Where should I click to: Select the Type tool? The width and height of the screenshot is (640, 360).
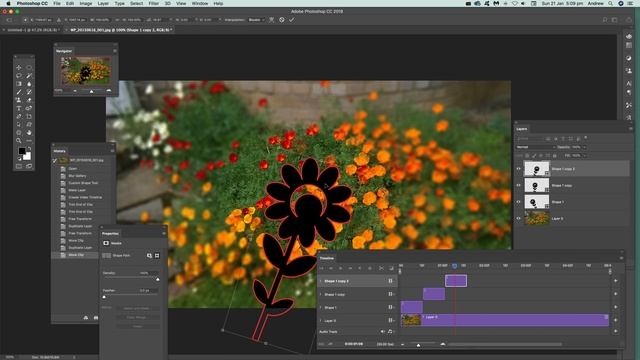[19, 108]
